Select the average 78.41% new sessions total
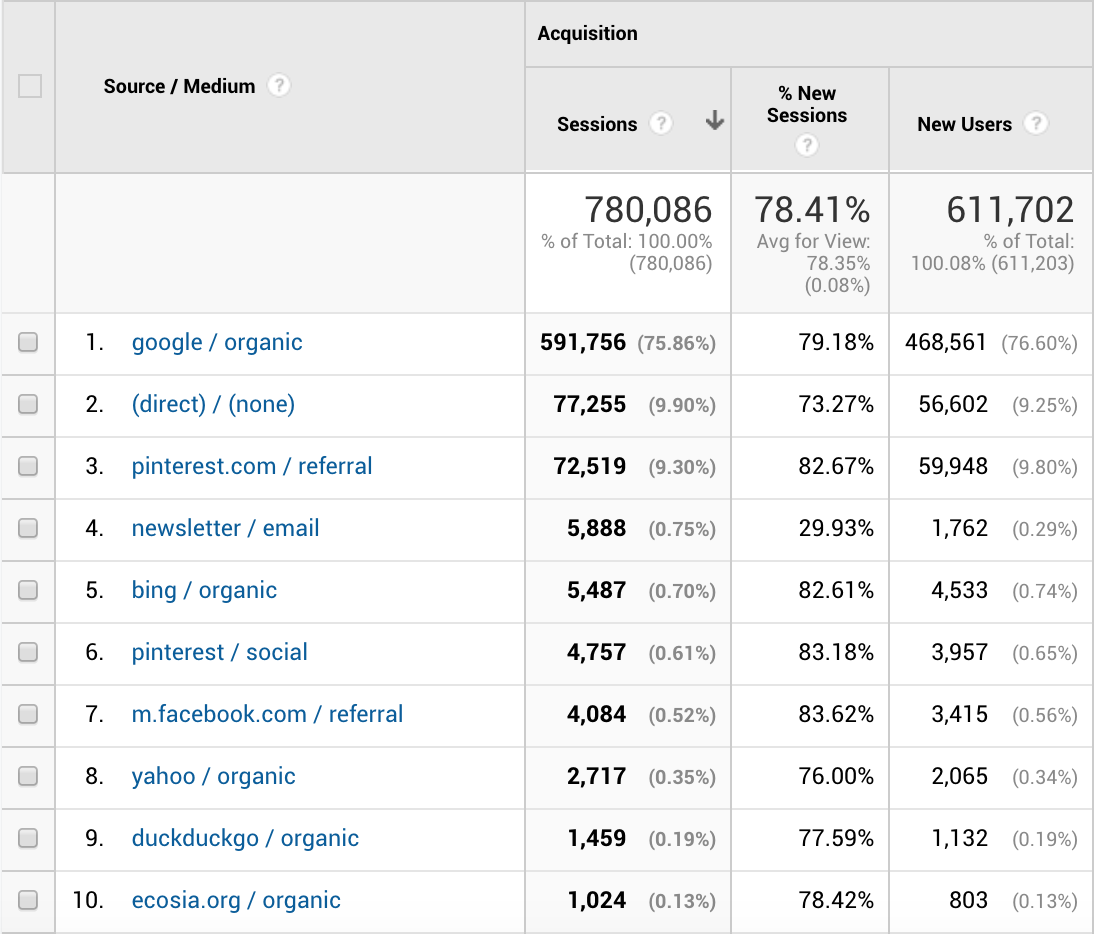The height and width of the screenshot is (934, 1094). pyautogui.click(x=812, y=210)
